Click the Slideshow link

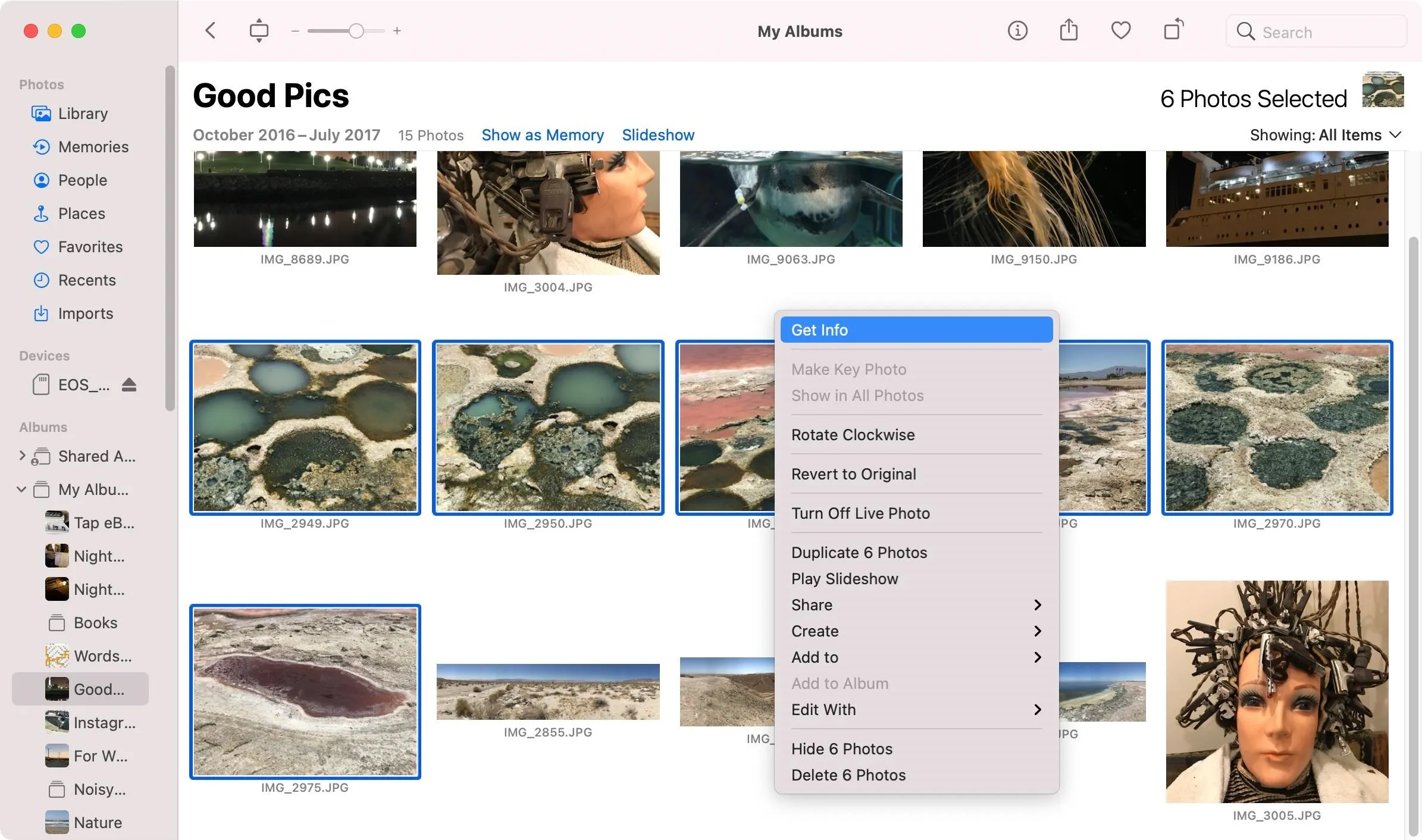click(x=658, y=135)
